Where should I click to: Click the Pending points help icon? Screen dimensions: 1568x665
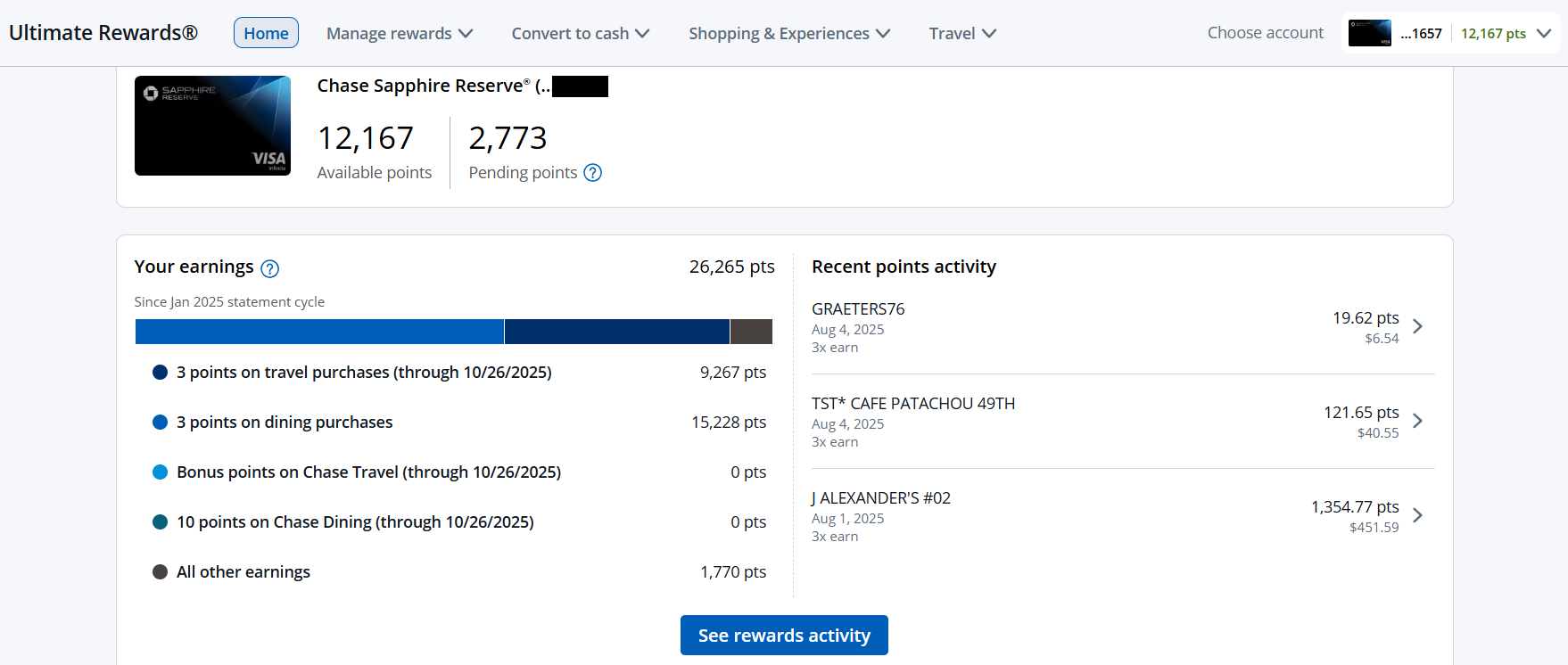[592, 173]
